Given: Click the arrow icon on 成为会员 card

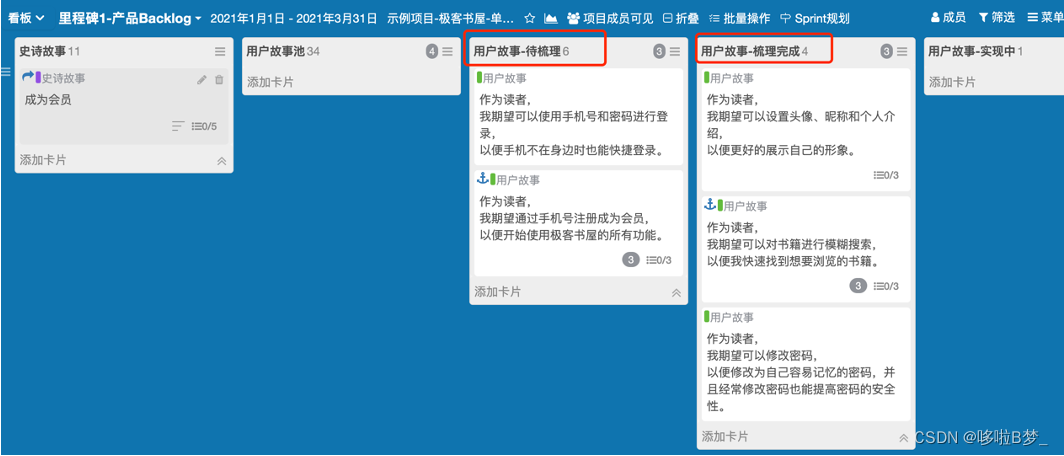Looking at the screenshot, I should (x=28, y=77).
